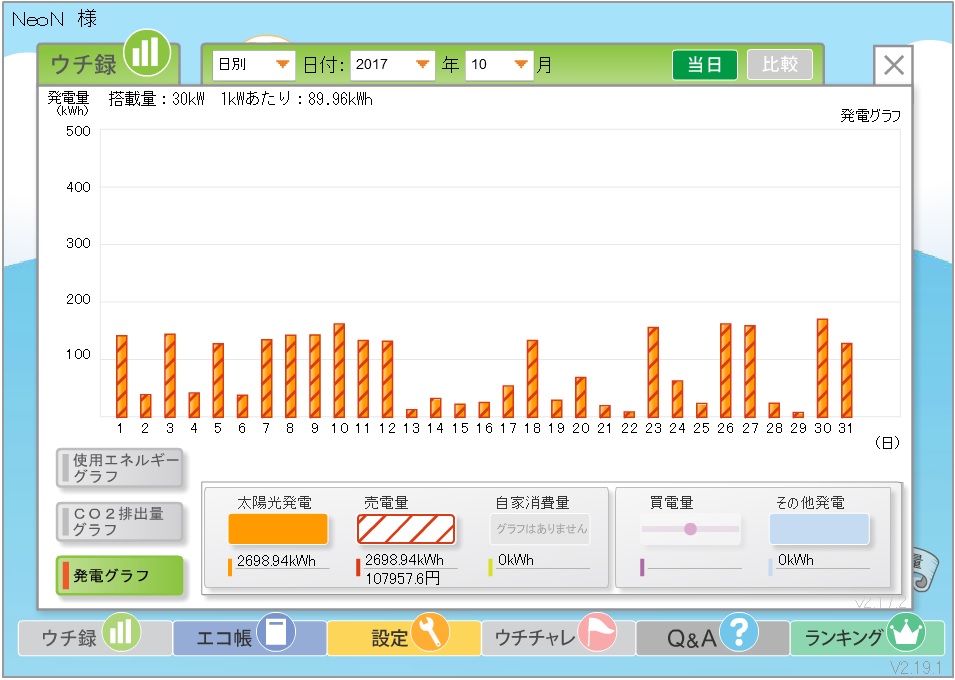Close the graph panel with X button
The width and height of the screenshot is (955, 680).
893,65
